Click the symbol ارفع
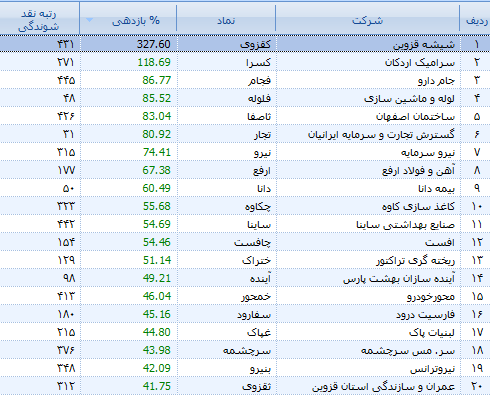The height and width of the screenshot is (395, 490). click(x=262, y=170)
